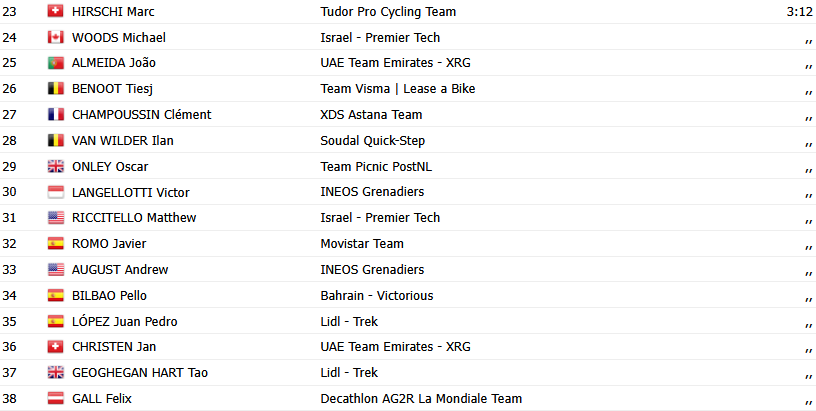The image size is (816, 411).
Task: Click Portuguese flag beside ALMEIDA João
Action: [55, 63]
